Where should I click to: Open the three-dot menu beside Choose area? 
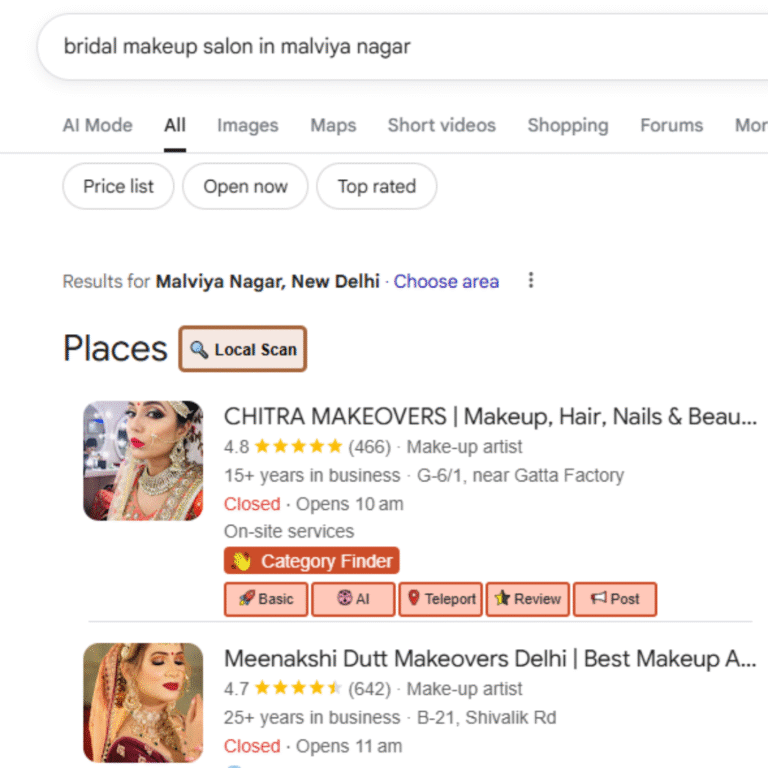[x=531, y=281]
